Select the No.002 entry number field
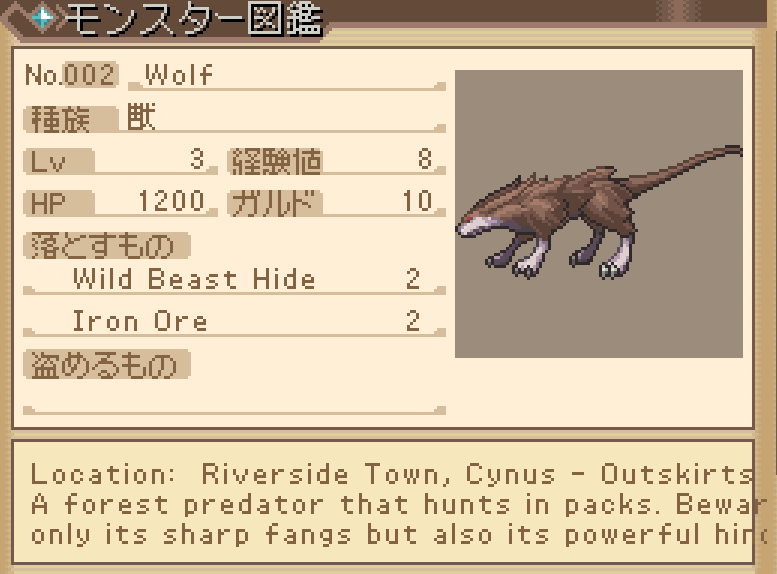The height and width of the screenshot is (574, 777). click(x=71, y=75)
